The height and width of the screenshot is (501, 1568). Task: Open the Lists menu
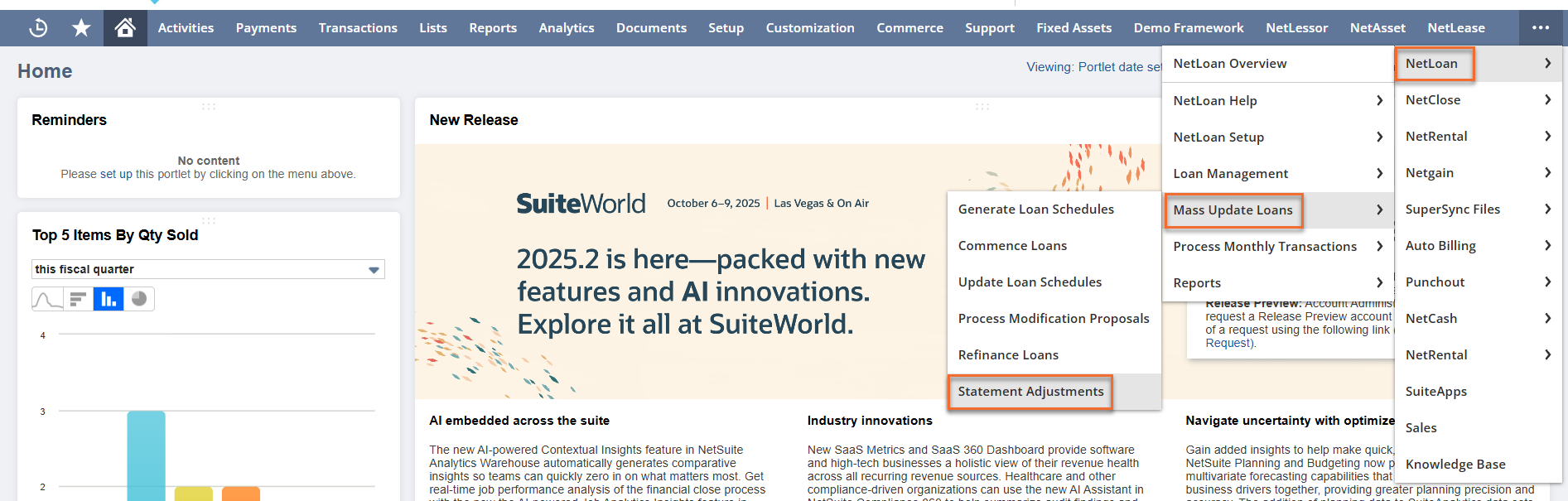(433, 28)
